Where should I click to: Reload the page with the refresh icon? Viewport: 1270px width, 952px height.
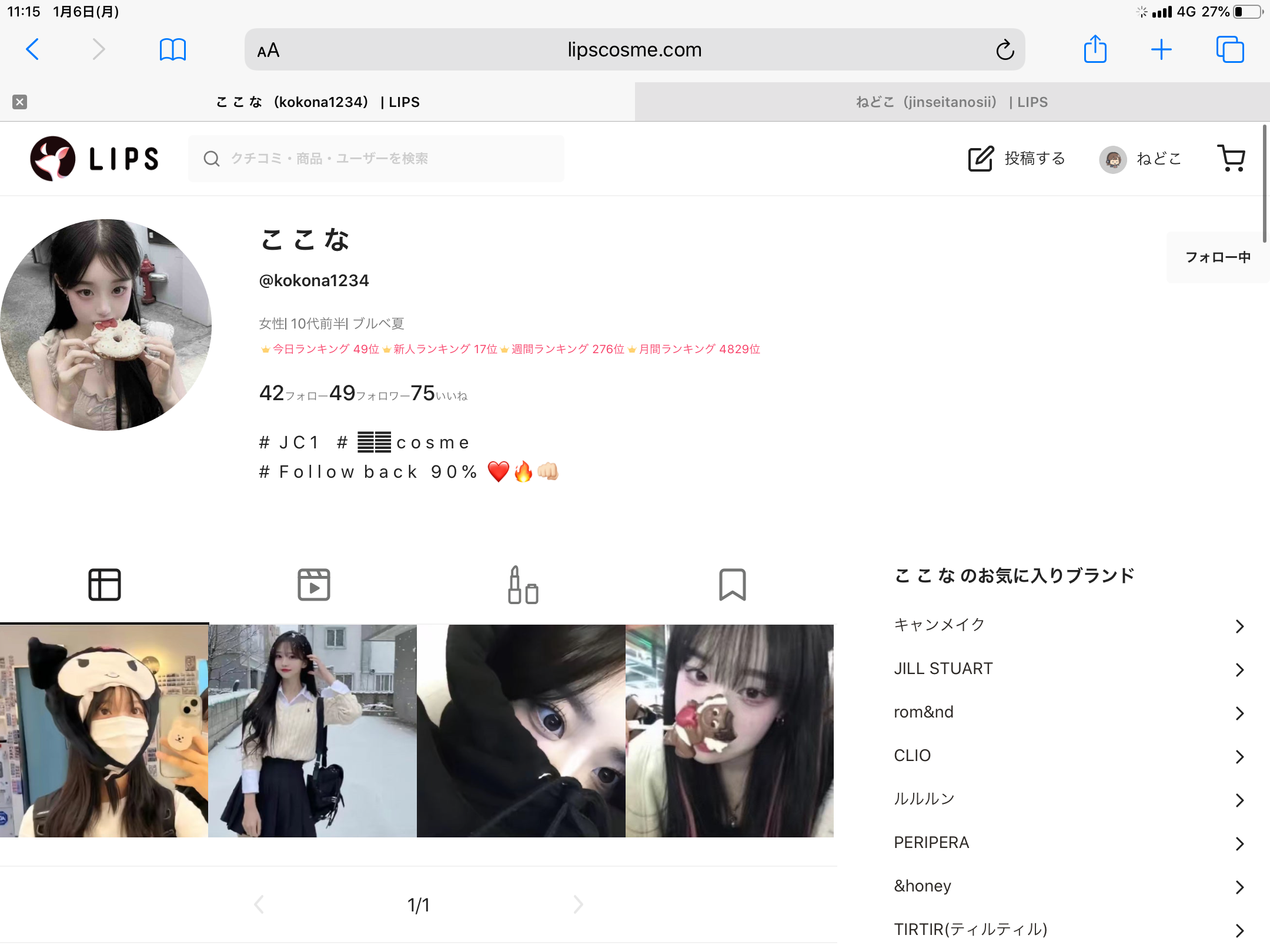(x=1005, y=49)
